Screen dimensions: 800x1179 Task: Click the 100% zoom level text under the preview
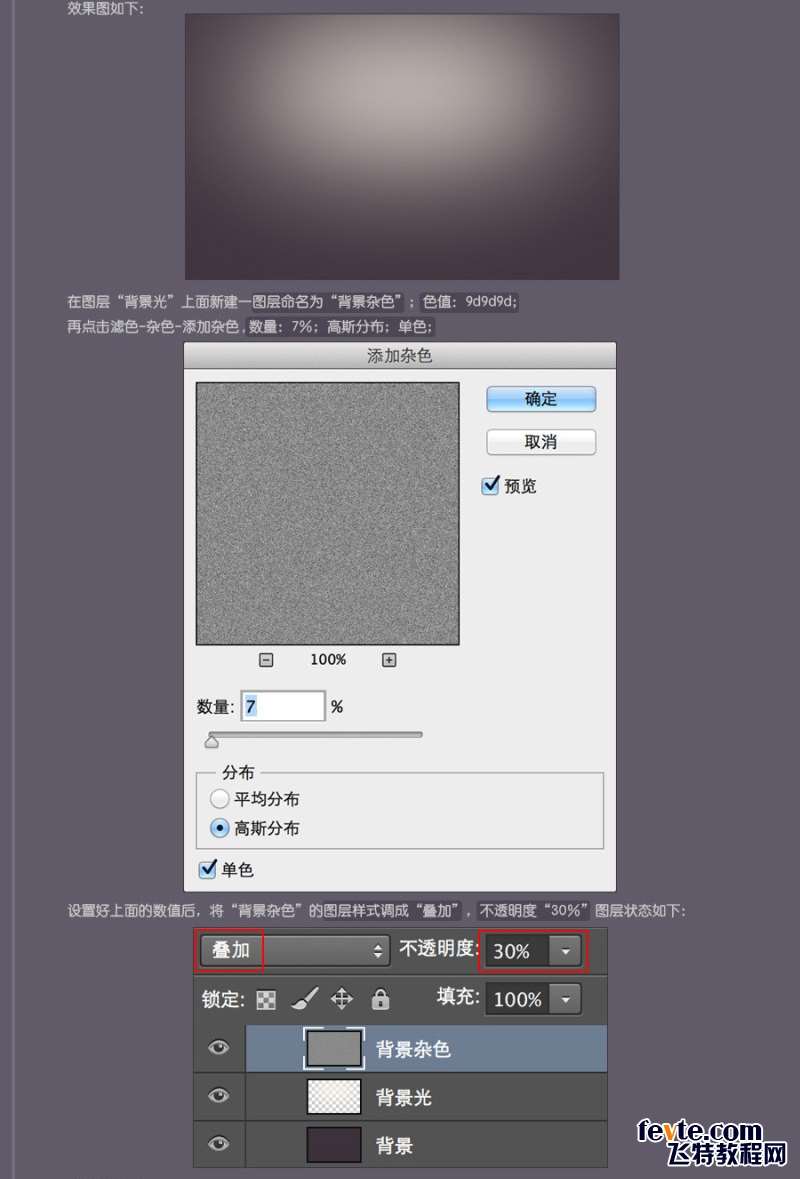(329, 659)
